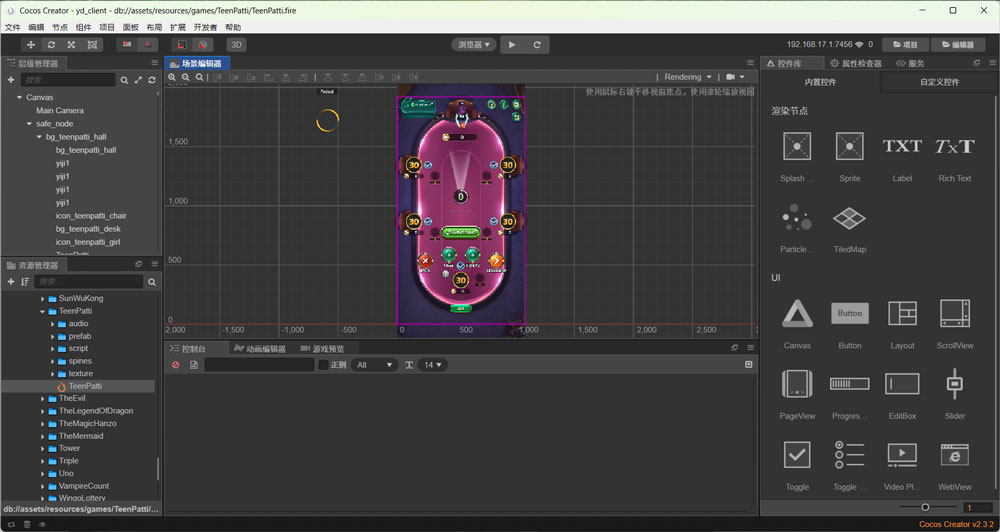Open the 节点 menu
Viewport: 1000px width, 532px height.
[x=60, y=27]
